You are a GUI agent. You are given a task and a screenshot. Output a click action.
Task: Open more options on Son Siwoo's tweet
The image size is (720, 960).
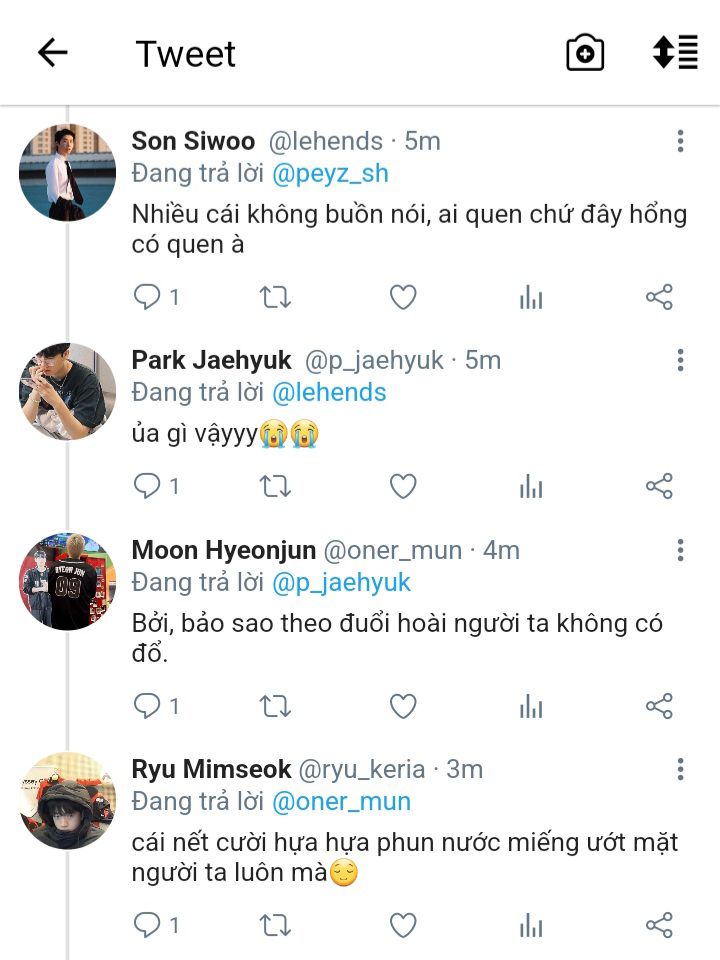pyautogui.click(x=680, y=141)
